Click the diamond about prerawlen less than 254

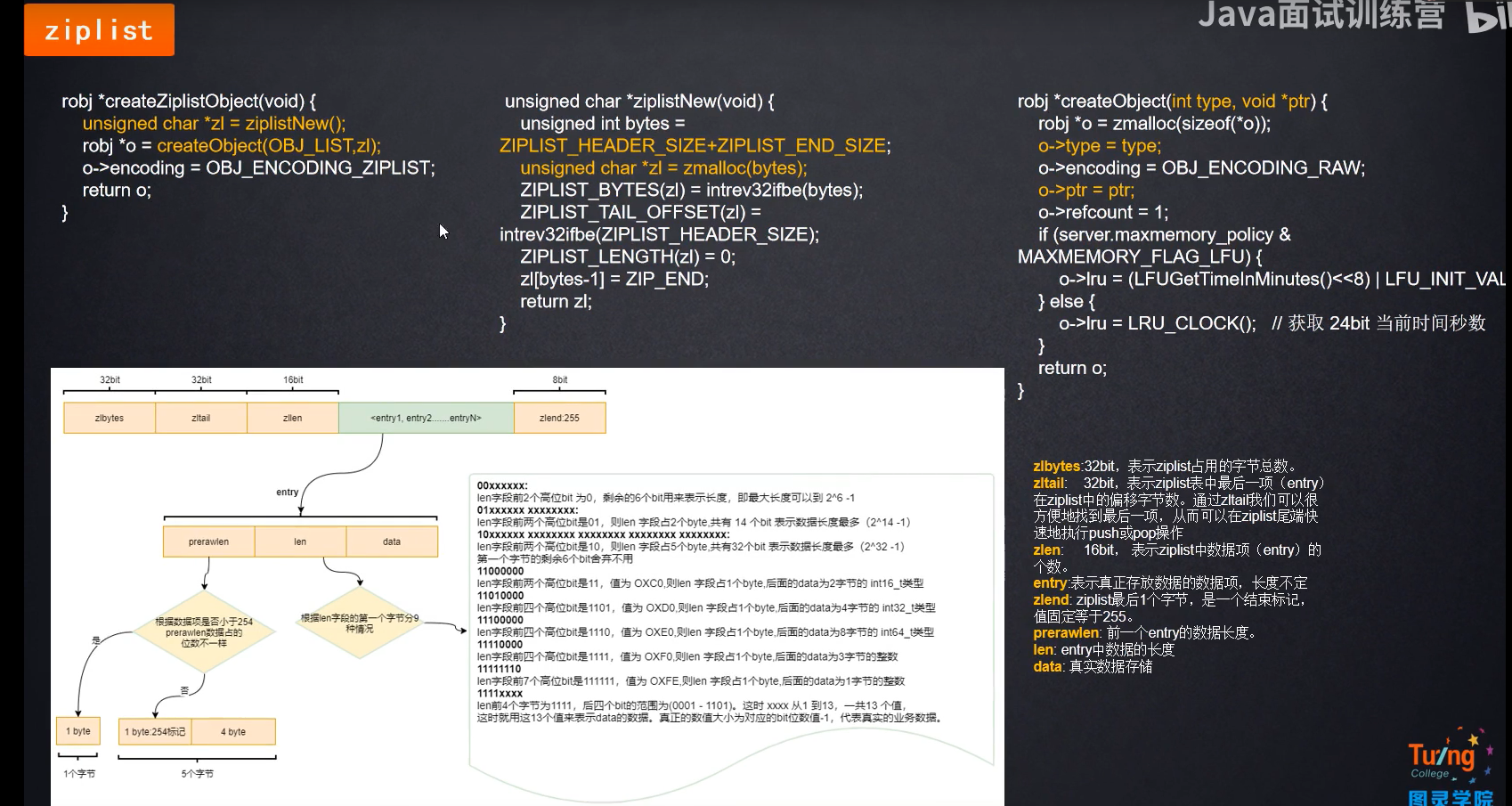207,631
